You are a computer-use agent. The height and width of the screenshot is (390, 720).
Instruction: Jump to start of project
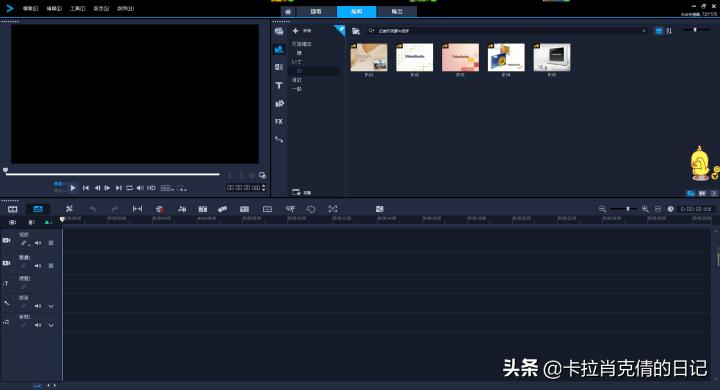pyautogui.click(x=85, y=188)
